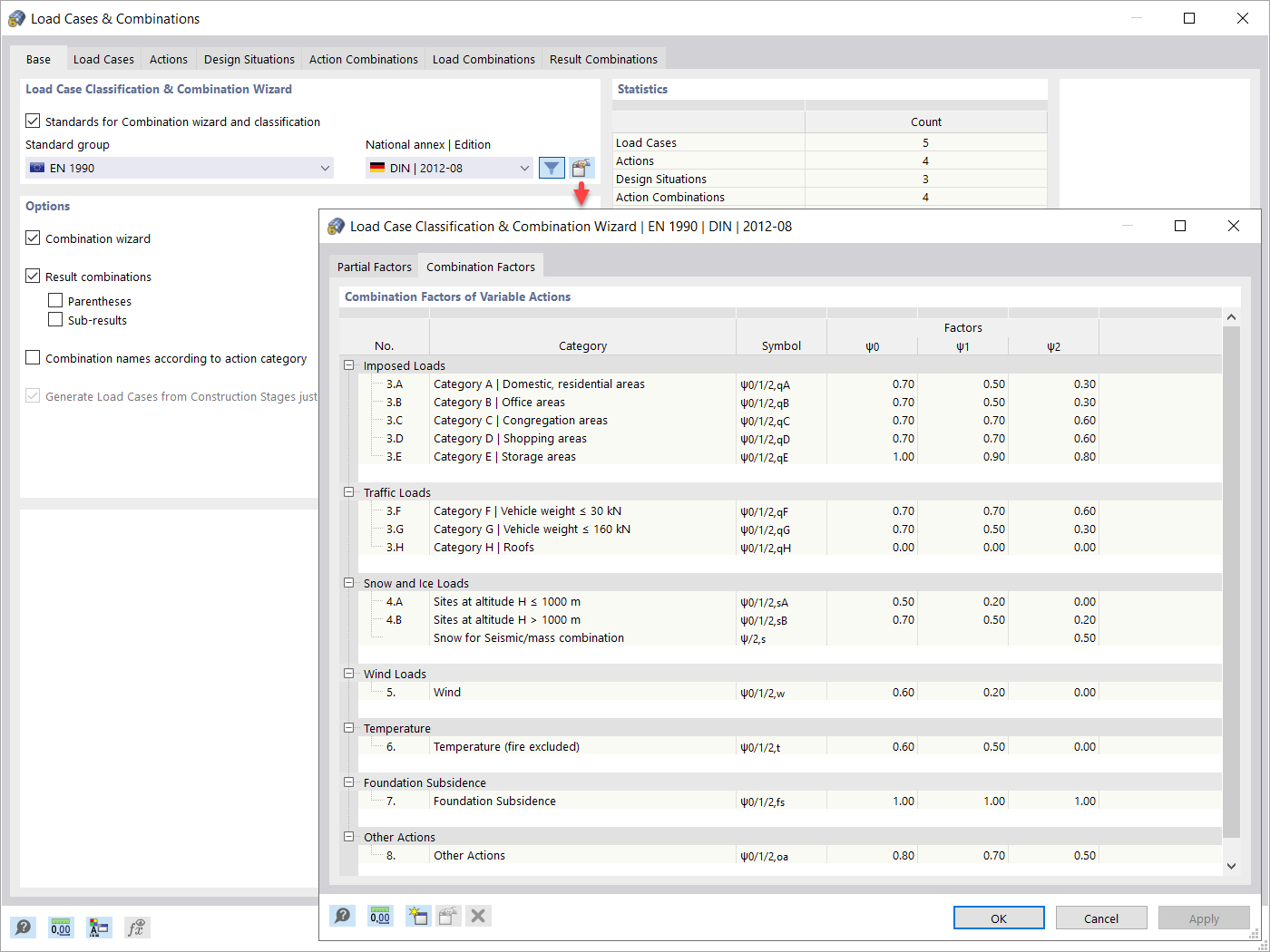Open the colored display properties icon
The image size is (1270, 952).
click(x=99, y=927)
